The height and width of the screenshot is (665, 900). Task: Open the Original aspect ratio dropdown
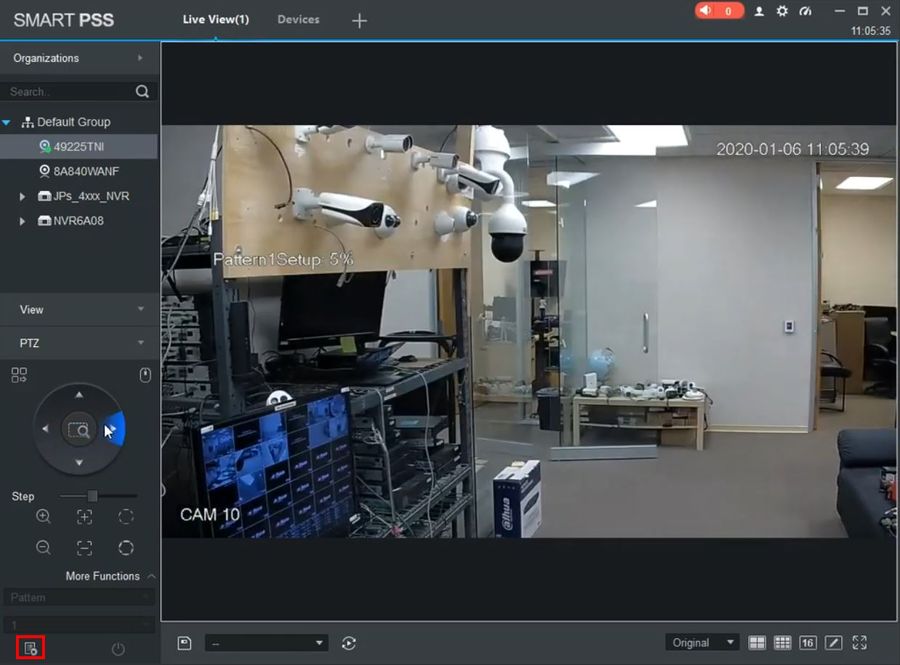coord(702,642)
